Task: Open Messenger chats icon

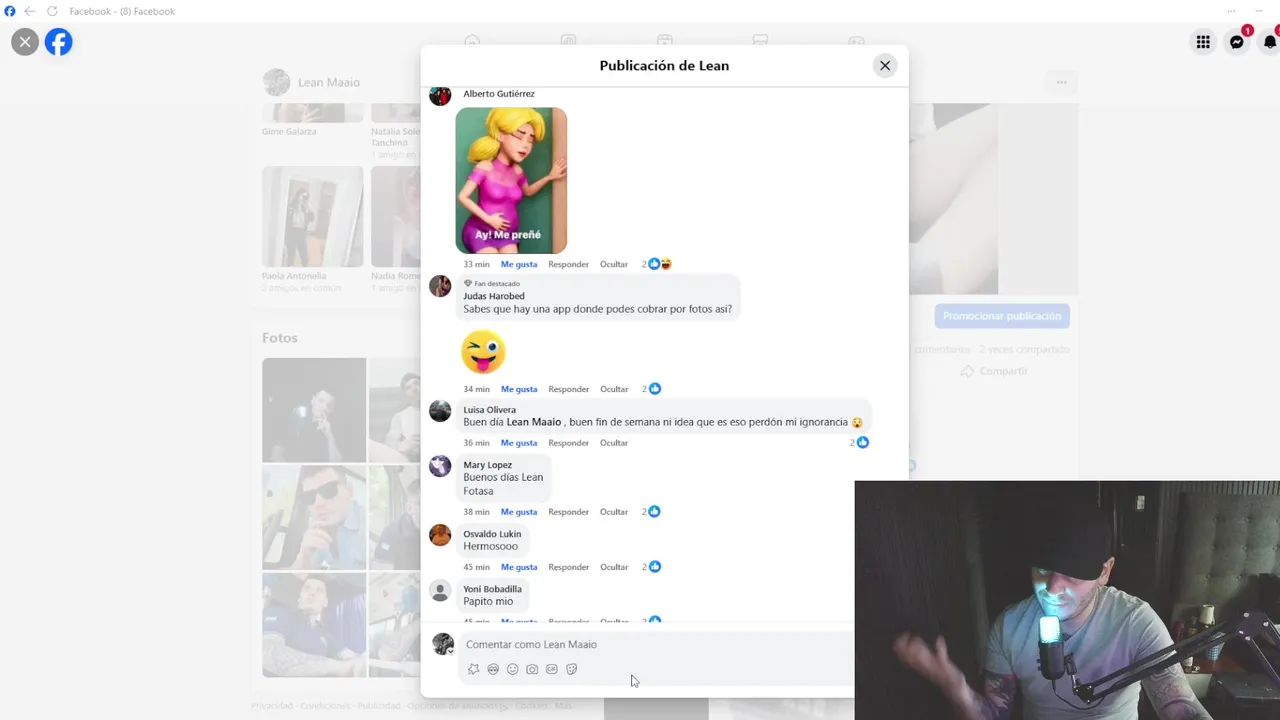Action: pos(1237,42)
